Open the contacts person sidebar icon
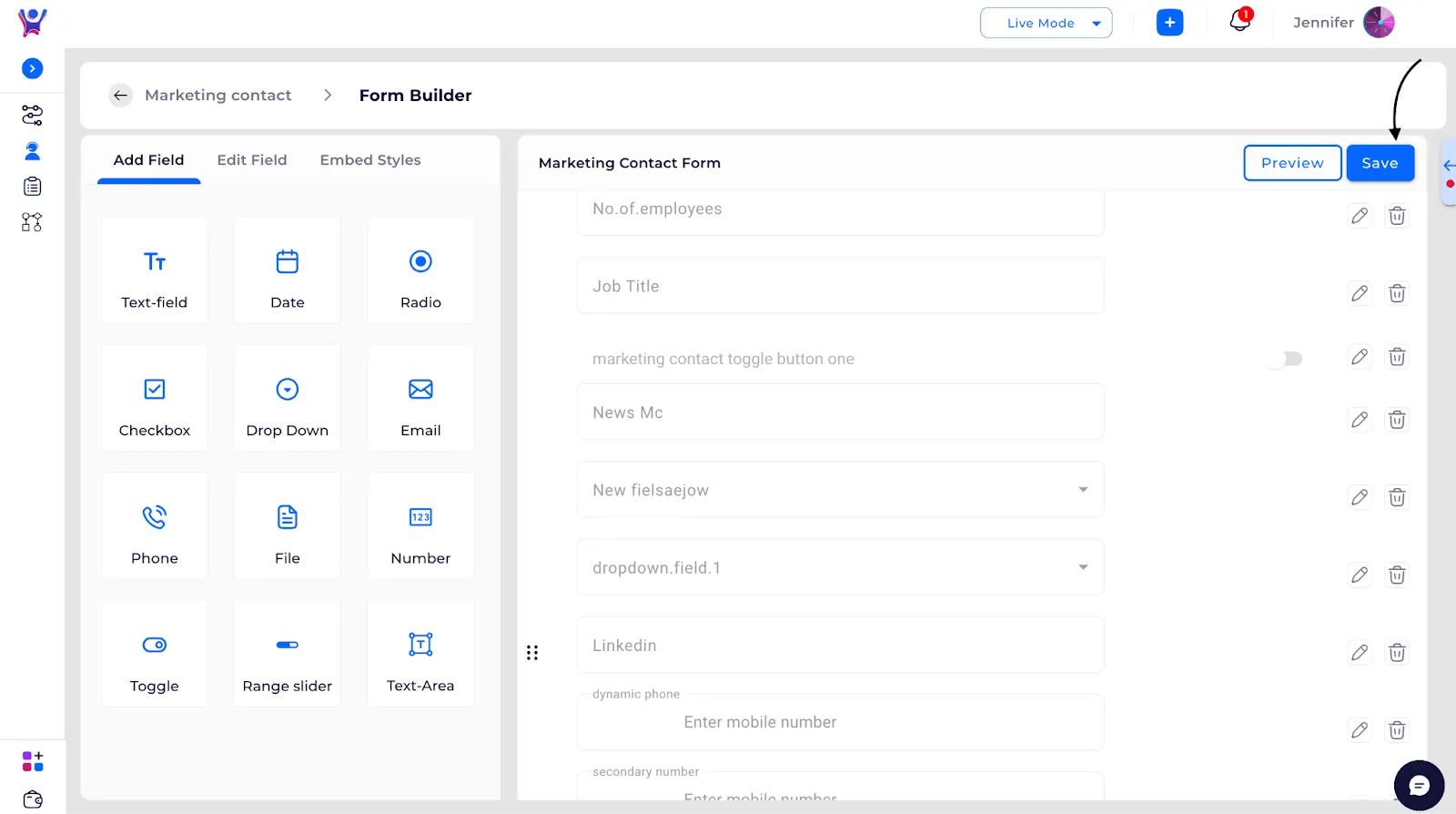The height and width of the screenshot is (814, 1456). (32, 151)
